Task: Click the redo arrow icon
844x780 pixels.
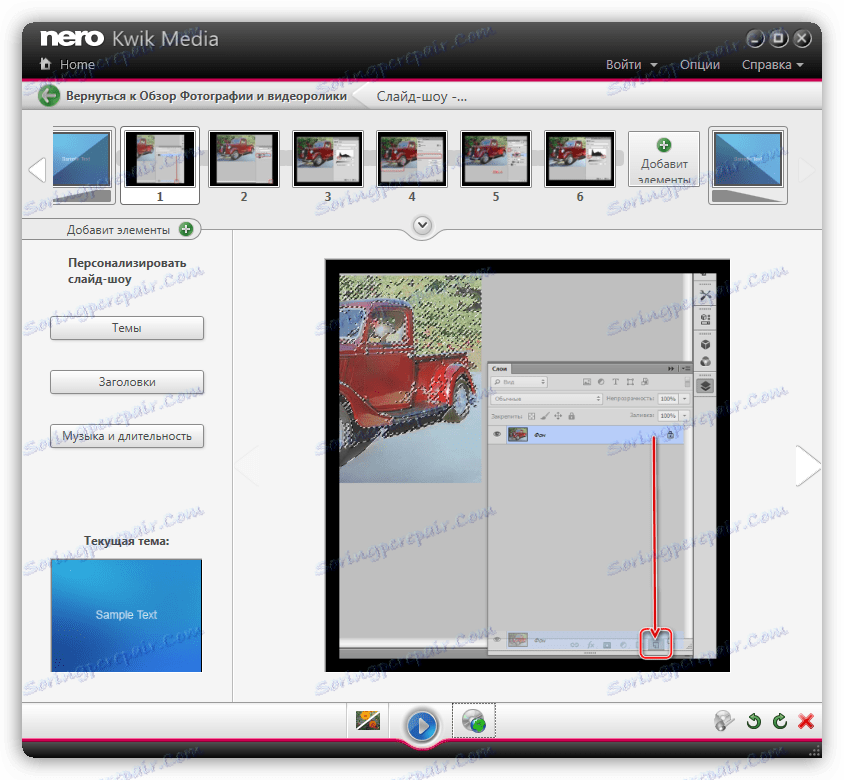Action: point(780,722)
